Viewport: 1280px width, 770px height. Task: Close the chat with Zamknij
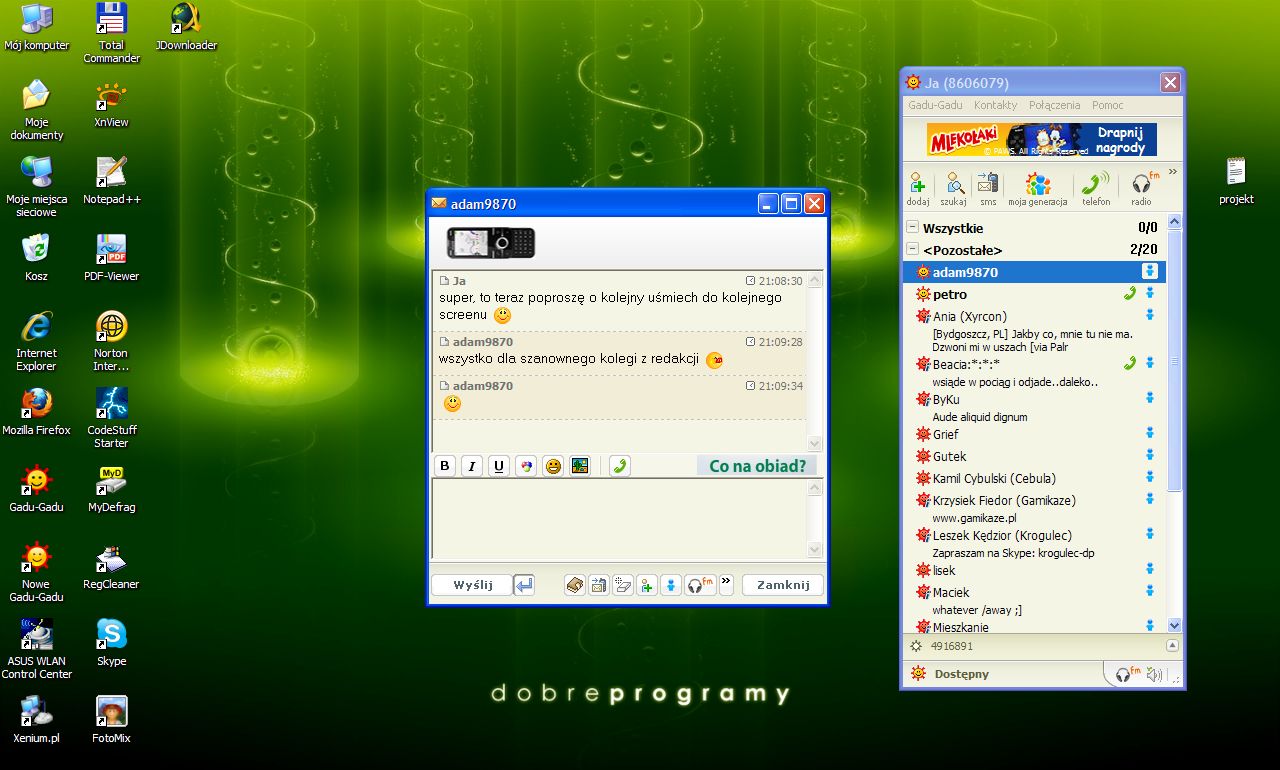tap(782, 584)
